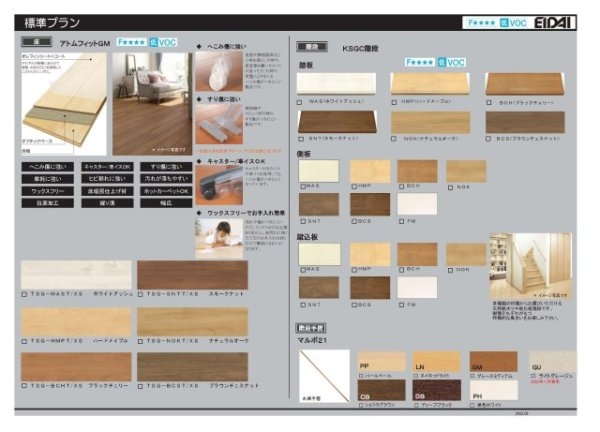The height and width of the screenshot is (432, 600).
Task: Check the 踏板 BCH(ブラックチェリー) checkbox
Action: (x=489, y=102)
